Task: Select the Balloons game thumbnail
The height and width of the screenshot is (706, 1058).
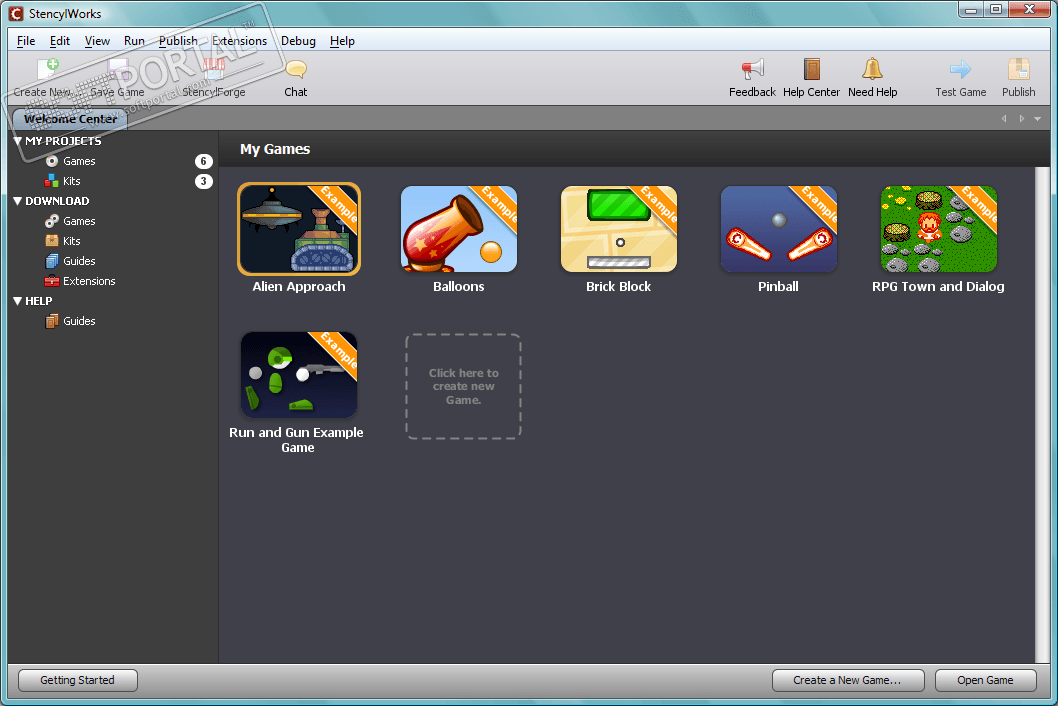Action: 459,229
